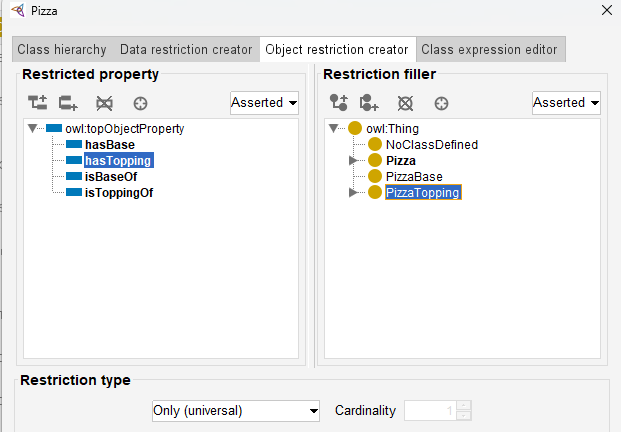This screenshot has width=621, height=432.
Task: Click yellow circle beside PizzaBase
Action: (x=375, y=176)
